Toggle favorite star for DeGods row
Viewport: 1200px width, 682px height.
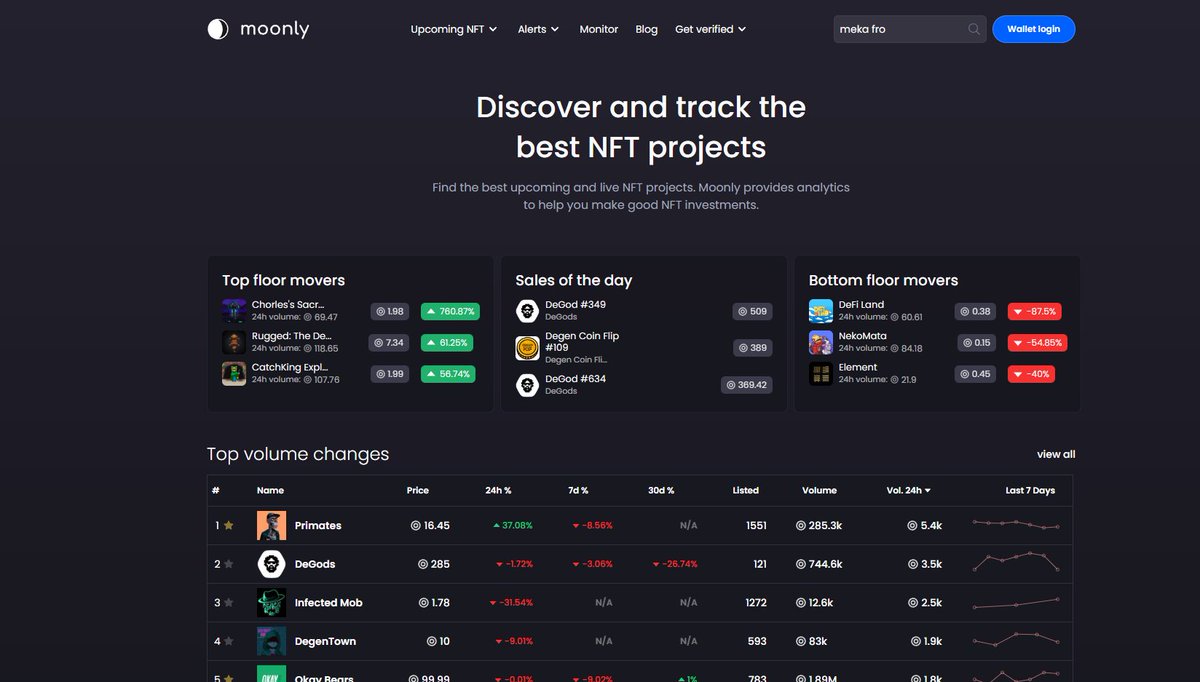click(x=229, y=564)
